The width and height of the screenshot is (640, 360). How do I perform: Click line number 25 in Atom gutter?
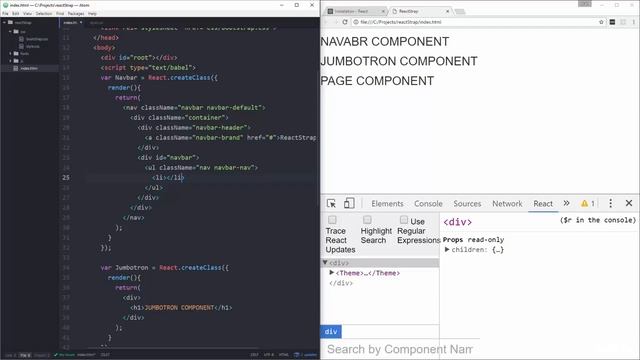click(x=66, y=178)
